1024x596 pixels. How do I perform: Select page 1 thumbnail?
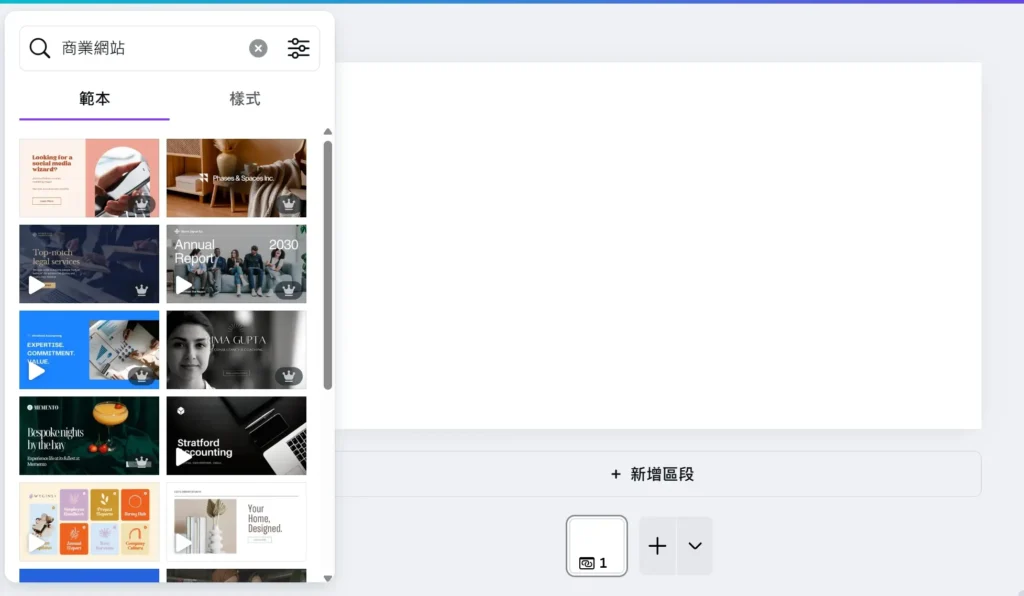597,546
